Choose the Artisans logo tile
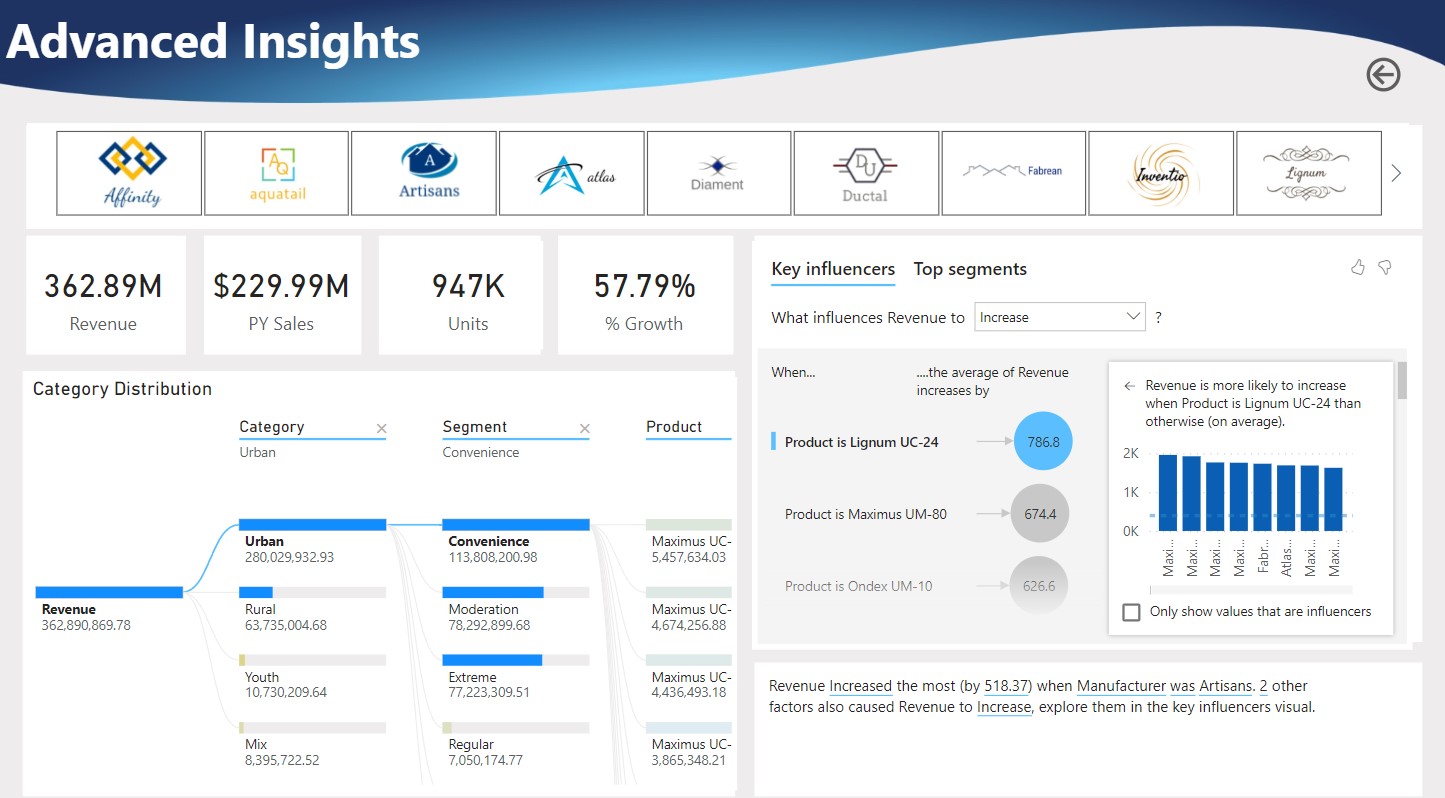 tap(424, 173)
